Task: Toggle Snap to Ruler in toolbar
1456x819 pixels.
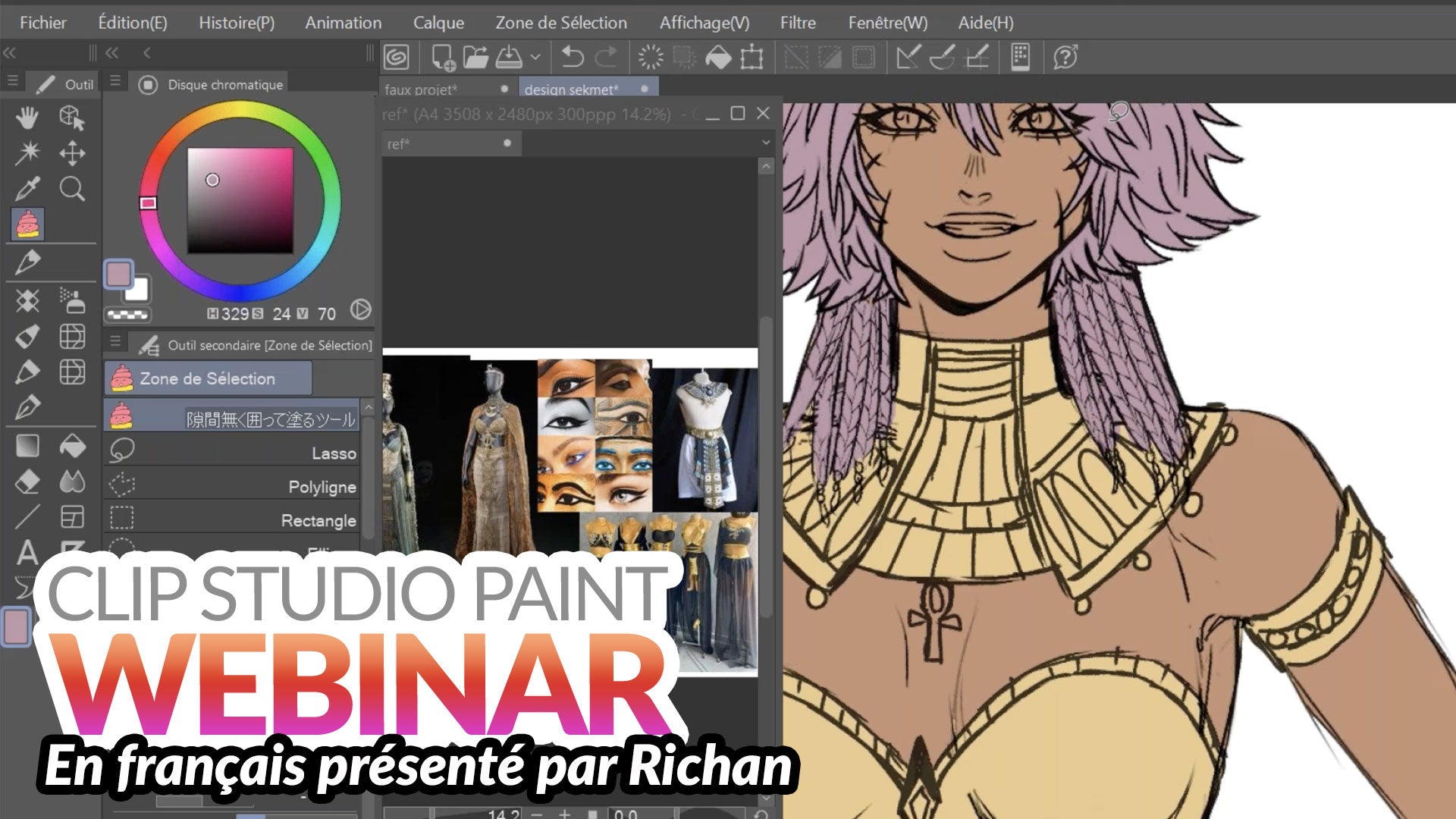Action: point(908,57)
